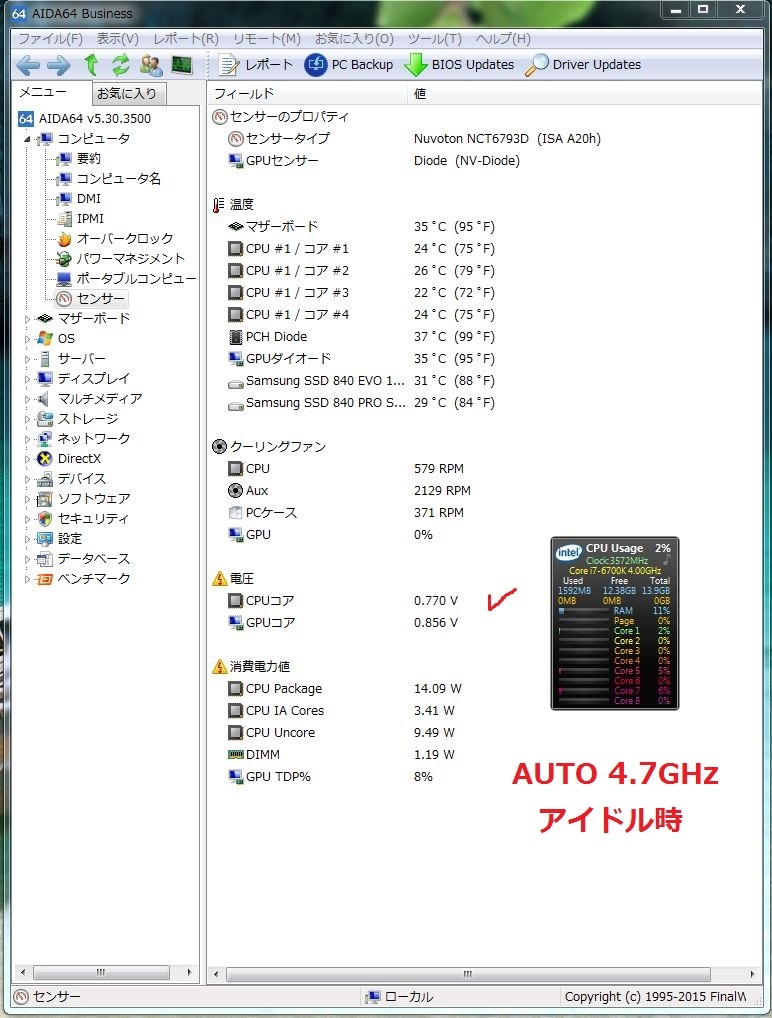Click BIOS Updates toolbar button
Viewport: 772px width, 1018px height.
(x=459, y=65)
